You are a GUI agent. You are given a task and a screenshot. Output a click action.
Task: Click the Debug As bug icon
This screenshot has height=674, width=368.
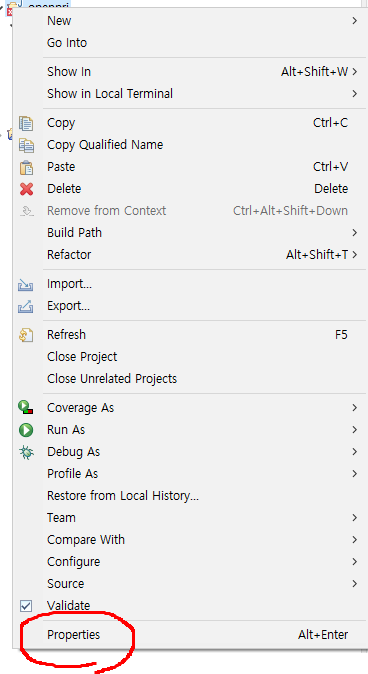[26, 452]
